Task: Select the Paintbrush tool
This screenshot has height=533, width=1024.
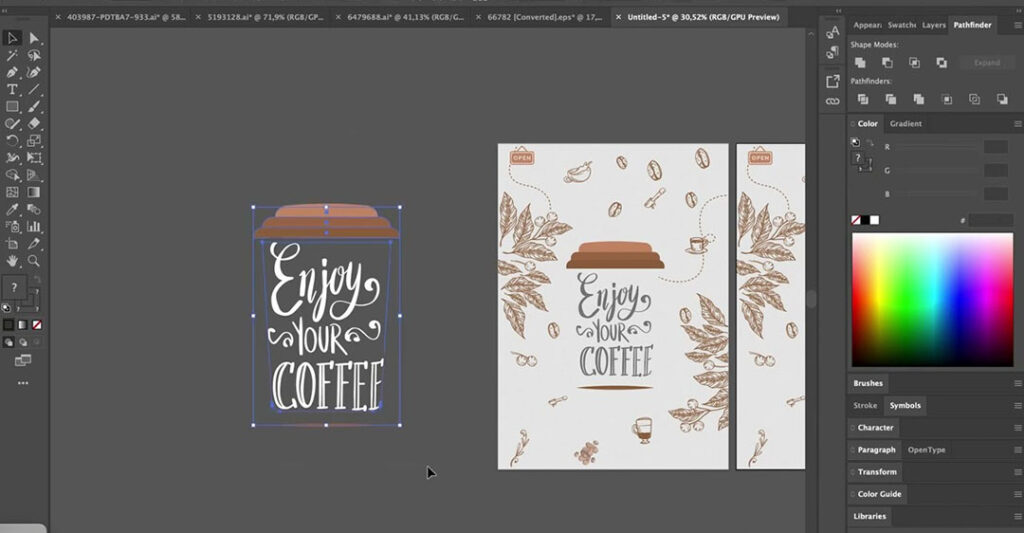Action: 34,106
